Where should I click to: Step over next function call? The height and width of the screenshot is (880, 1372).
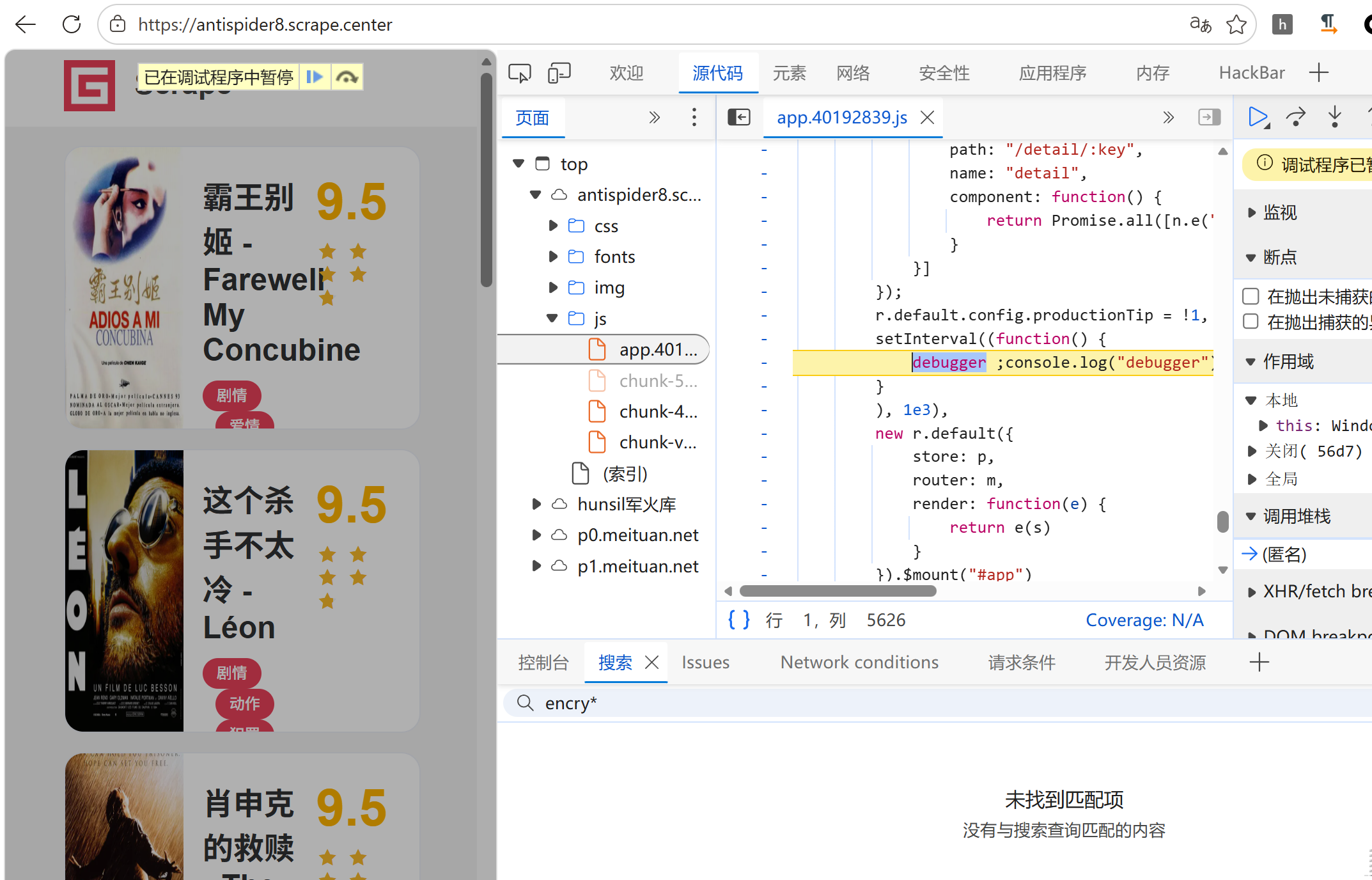1296,117
